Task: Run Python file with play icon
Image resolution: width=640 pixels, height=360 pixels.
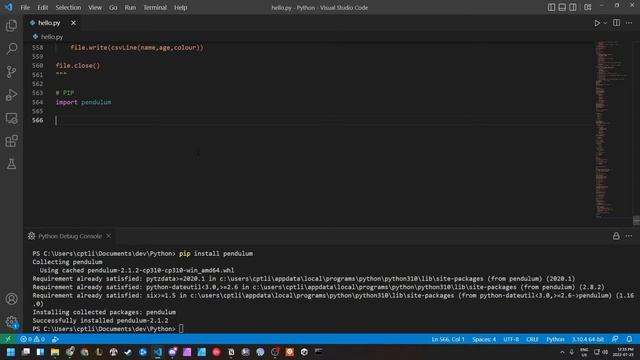Action: pos(597,23)
